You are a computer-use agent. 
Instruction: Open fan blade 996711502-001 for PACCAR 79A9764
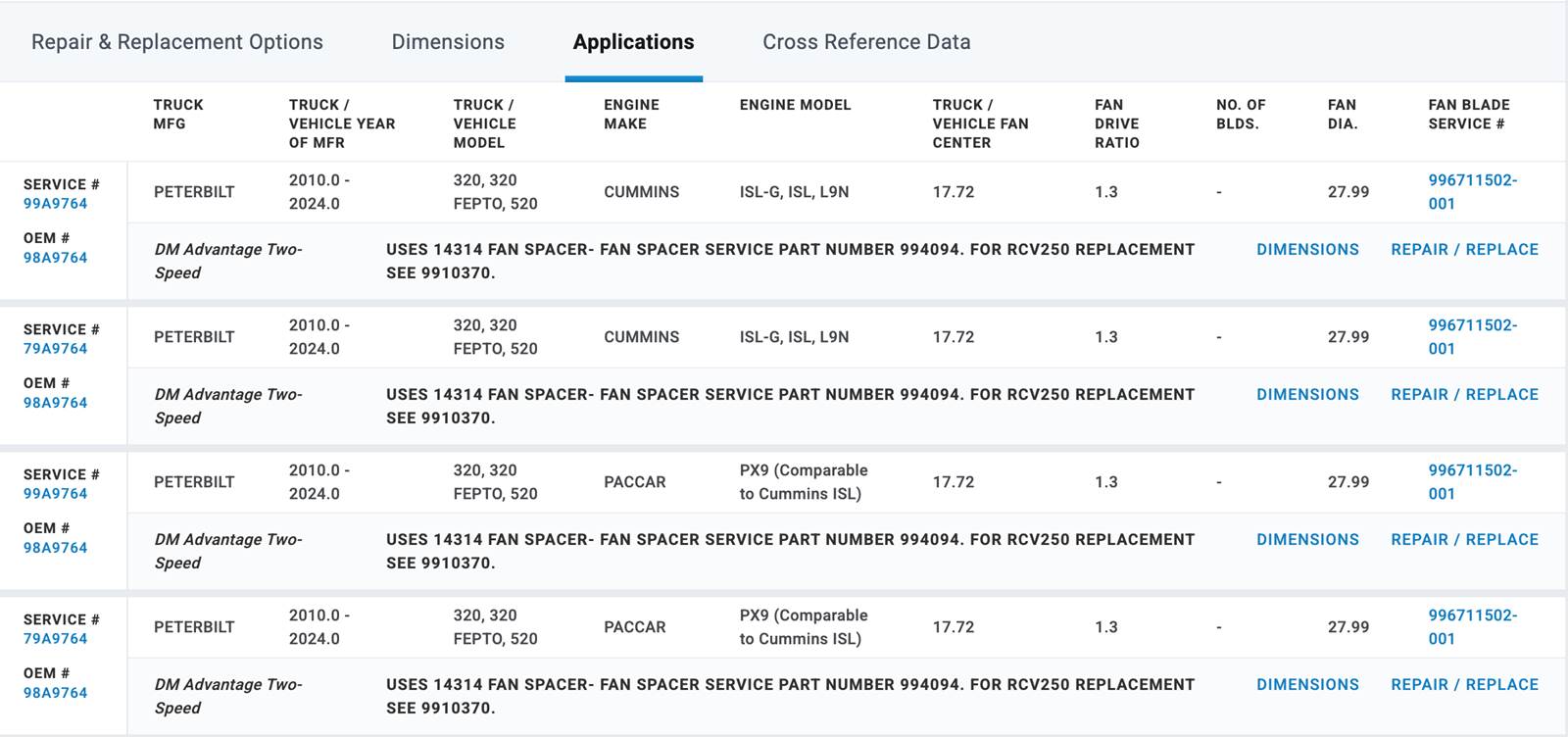tap(1472, 627)
